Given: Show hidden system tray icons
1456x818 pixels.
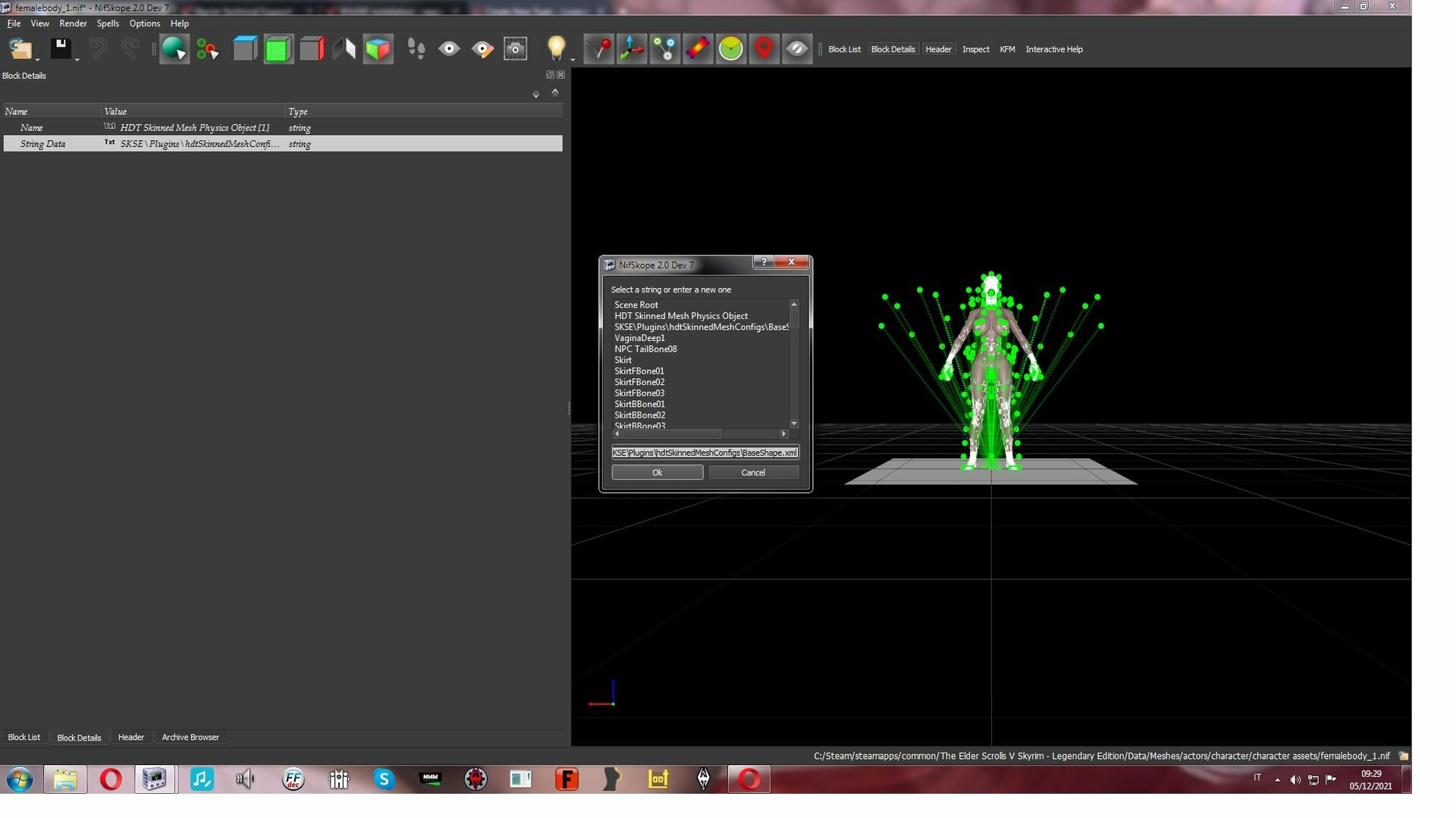Looking at the screenshot, I should click(x=1277, y=779).
